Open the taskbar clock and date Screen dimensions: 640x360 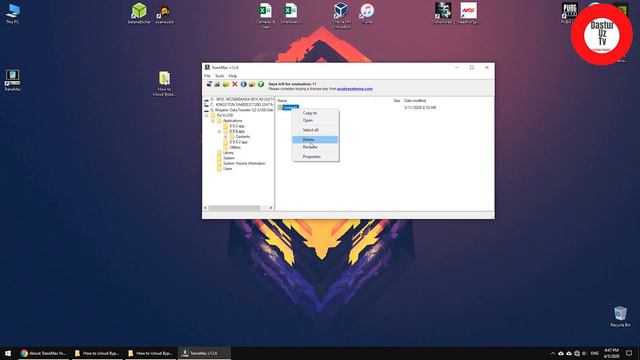[611, 353]
